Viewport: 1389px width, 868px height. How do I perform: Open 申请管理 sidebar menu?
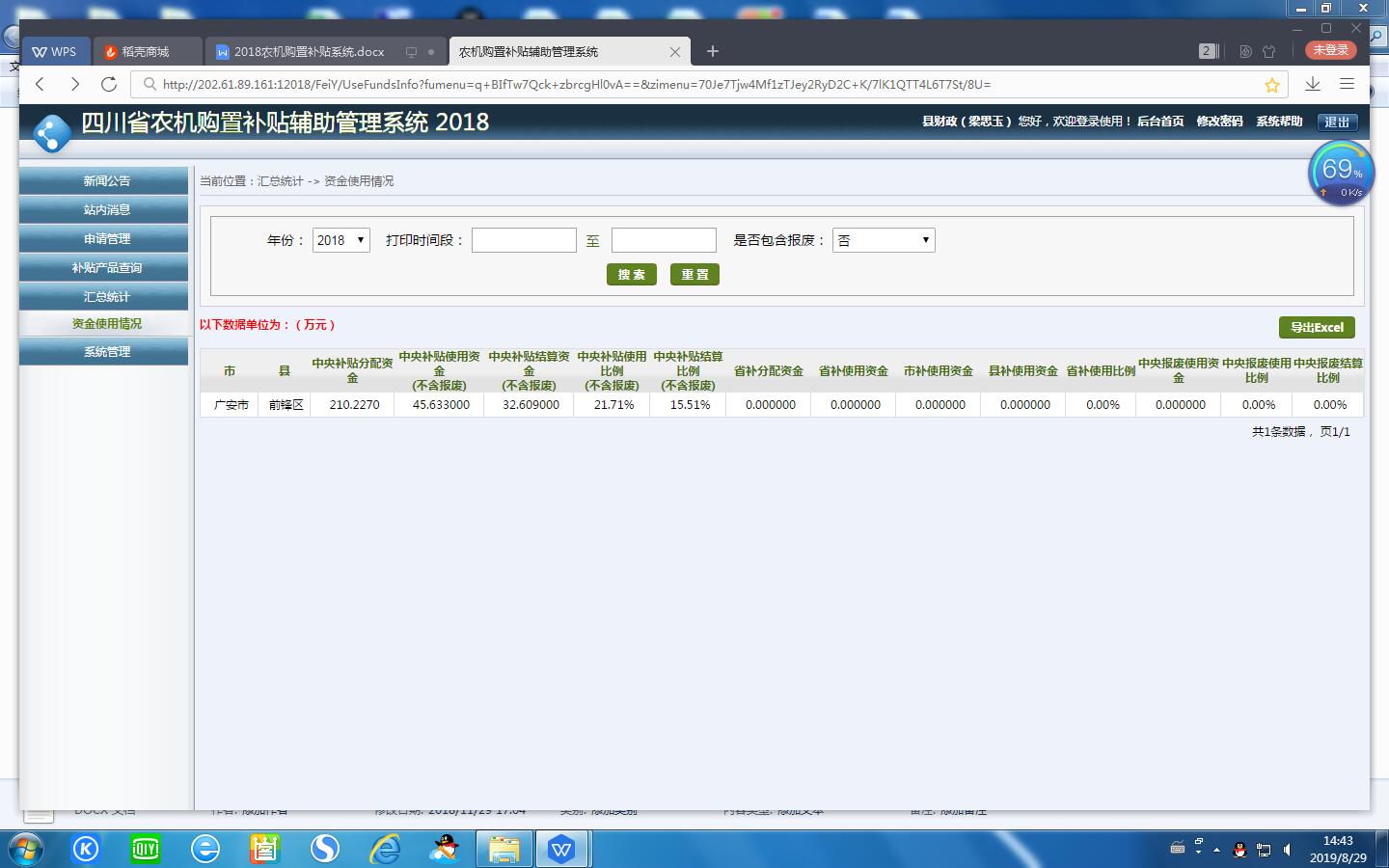click(104, 239)
